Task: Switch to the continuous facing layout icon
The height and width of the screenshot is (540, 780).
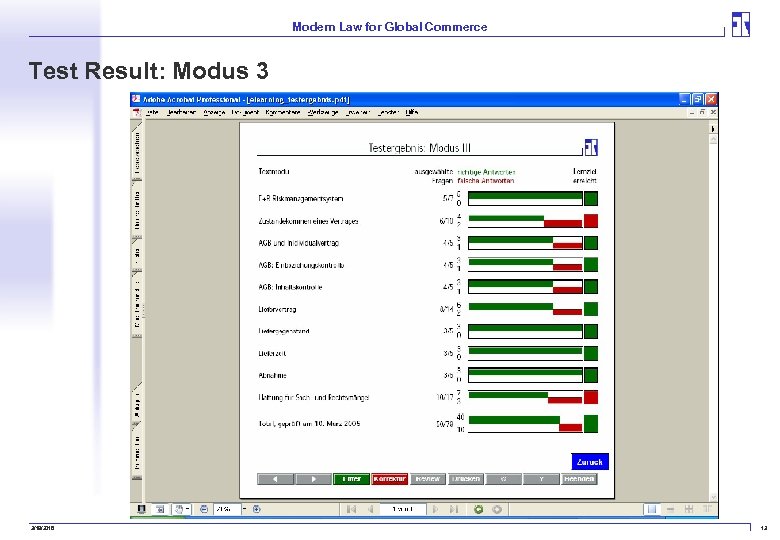Action: tap(707, 509)
